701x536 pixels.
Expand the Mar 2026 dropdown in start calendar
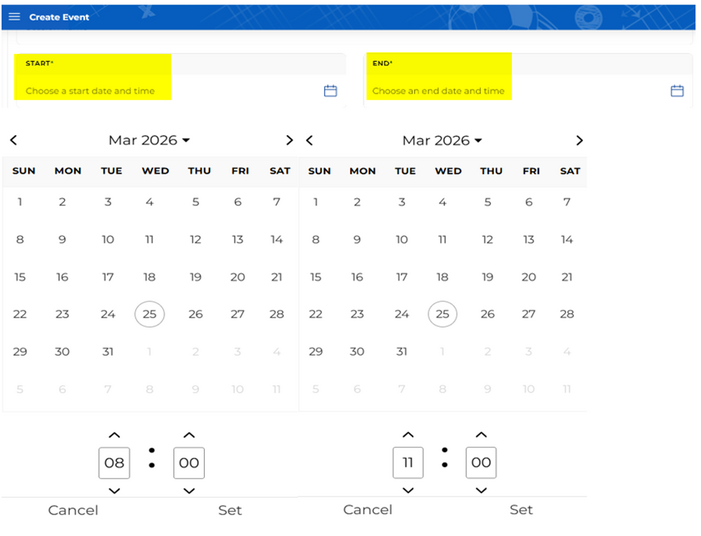point(149,141)
